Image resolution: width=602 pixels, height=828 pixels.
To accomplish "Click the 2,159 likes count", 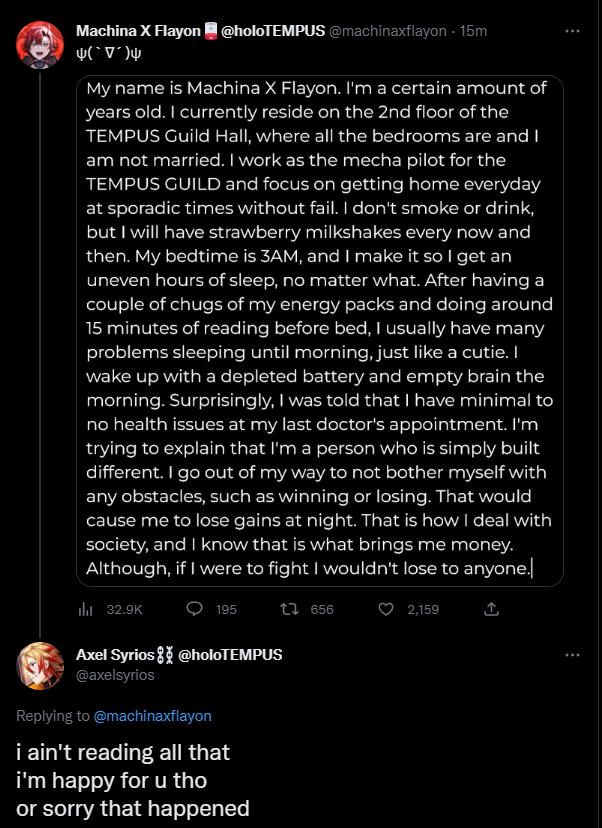I will 423,609.
